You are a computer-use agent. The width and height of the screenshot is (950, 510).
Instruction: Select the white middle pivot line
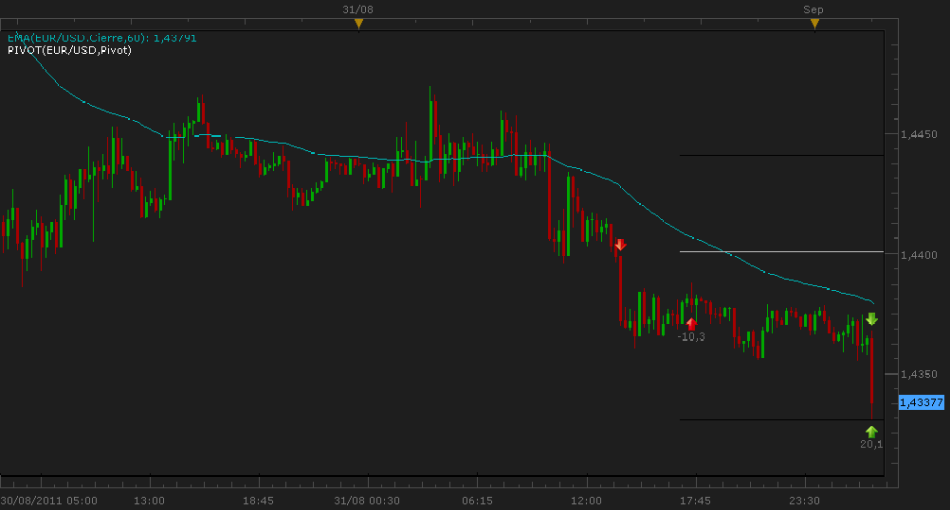[x=780, y=252]
